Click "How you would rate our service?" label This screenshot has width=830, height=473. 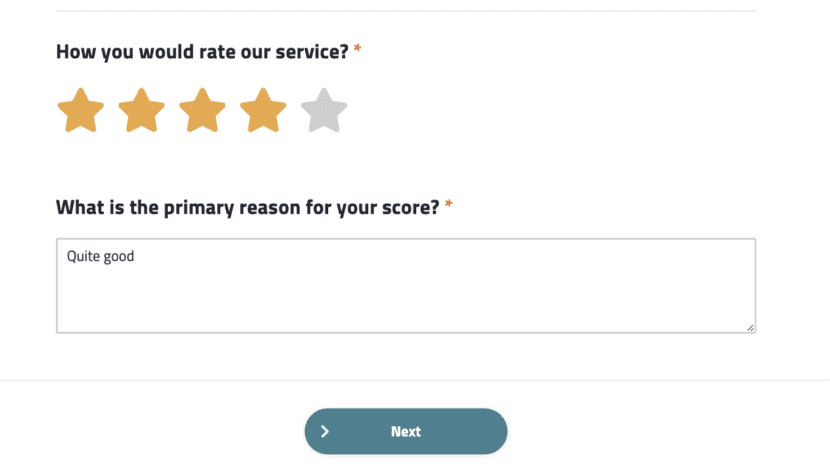(202, 51)
